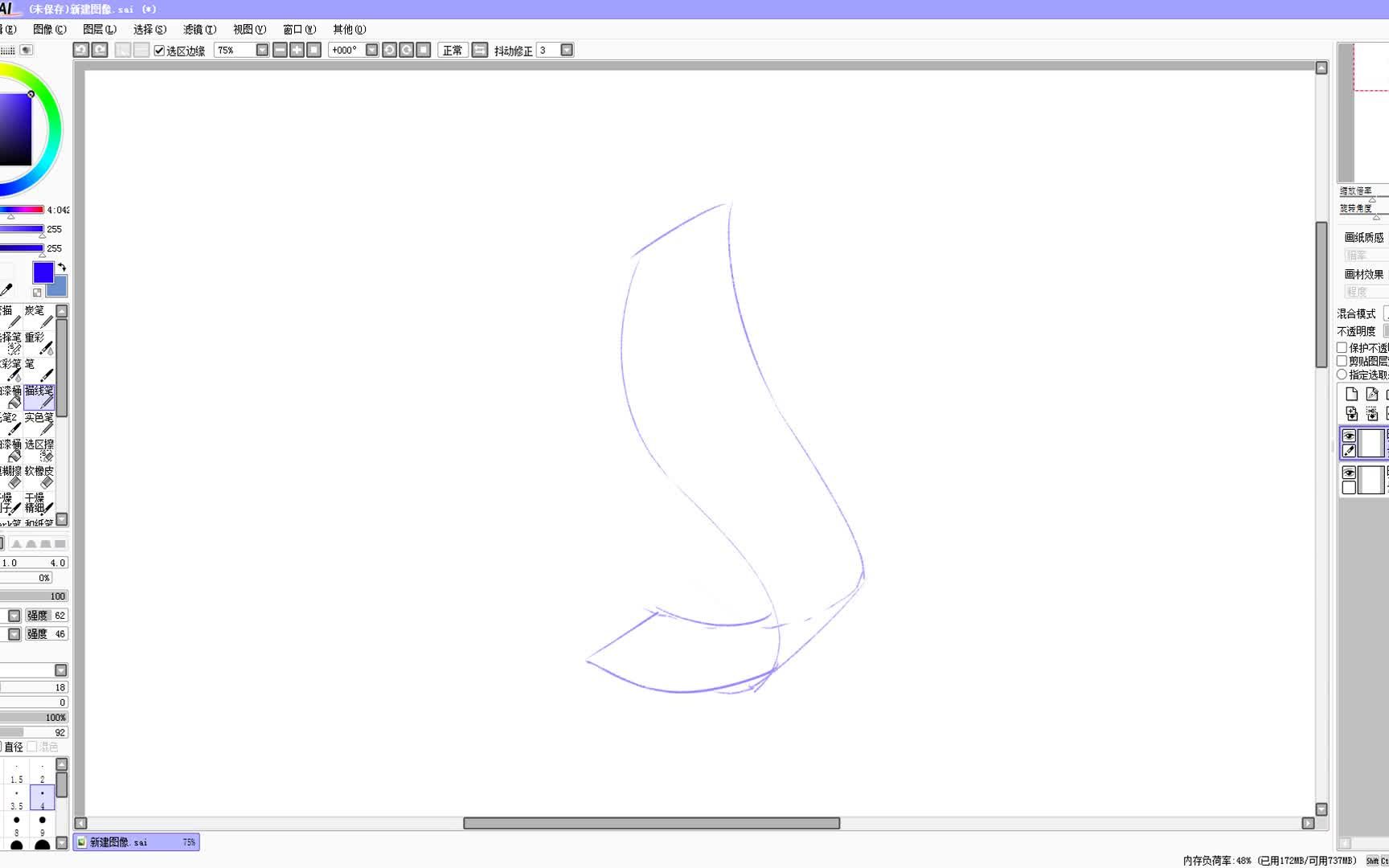Select the 笔 pen tool
The height and width of the screenshot is (868, 1389).
click(x=39, y=371)
